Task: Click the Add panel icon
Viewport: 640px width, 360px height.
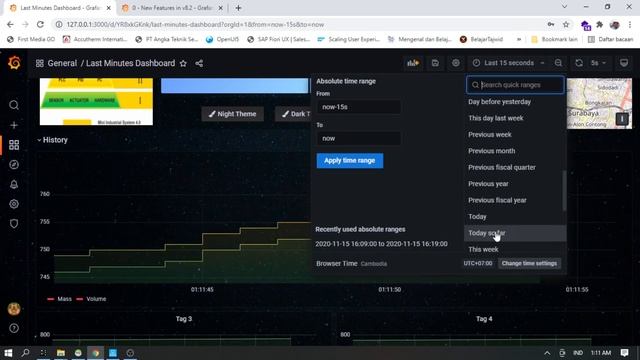Action: click(413, 63)
